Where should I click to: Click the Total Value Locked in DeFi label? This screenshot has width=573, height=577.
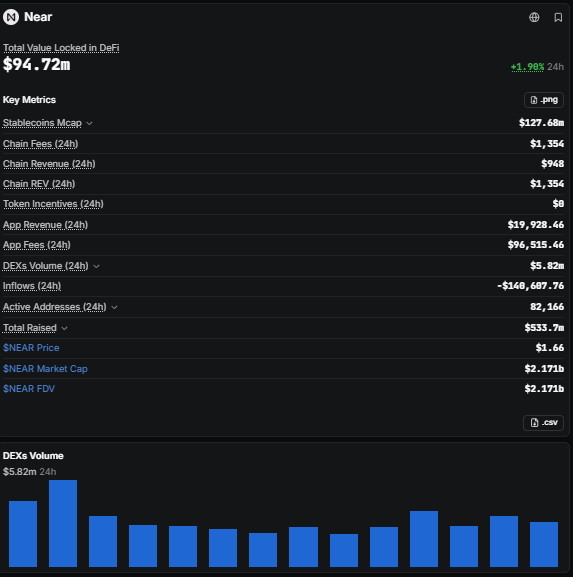tap(61, 48)
